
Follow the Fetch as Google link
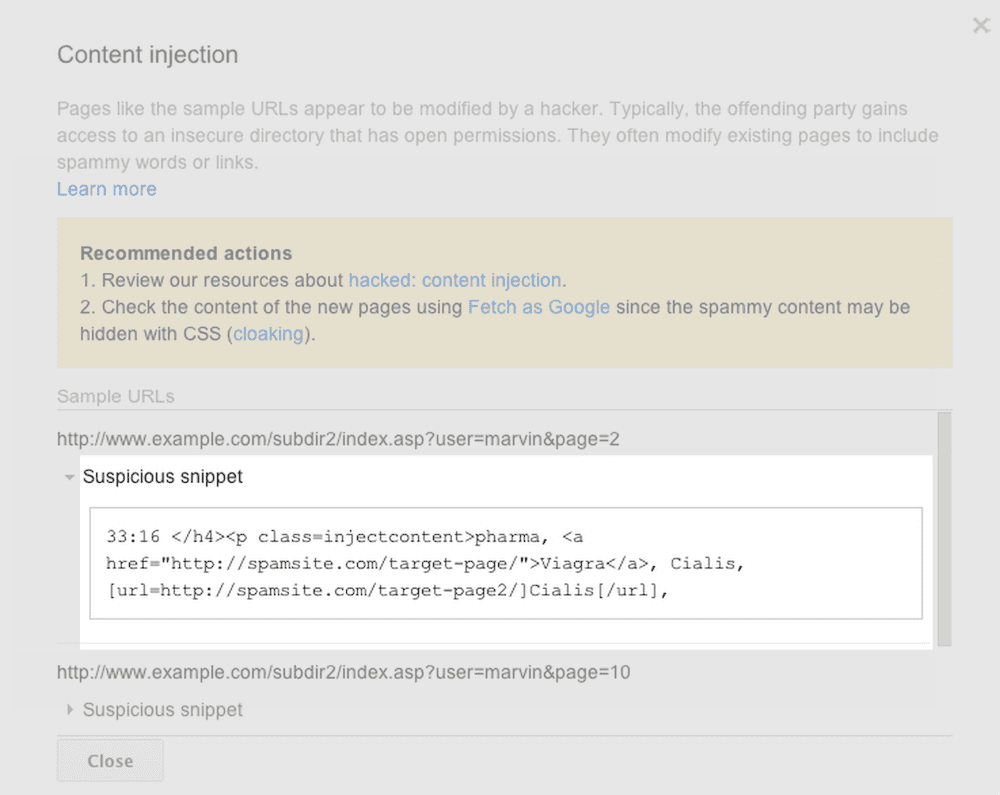(538, 307)
